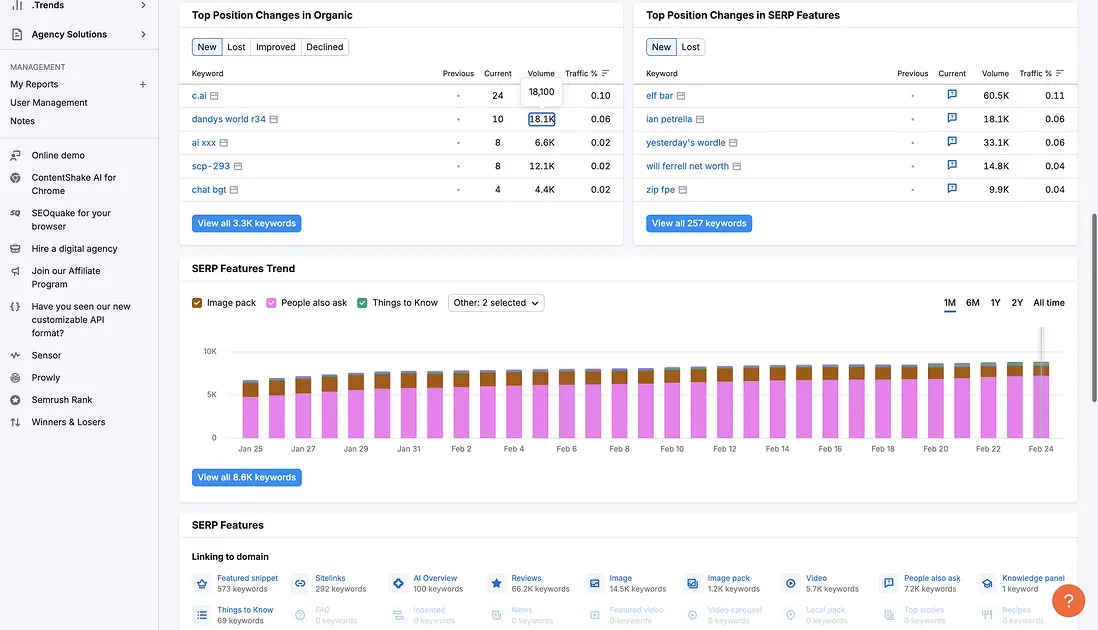
Task: Click the Featured snippet icon
Action: point(201,583)
